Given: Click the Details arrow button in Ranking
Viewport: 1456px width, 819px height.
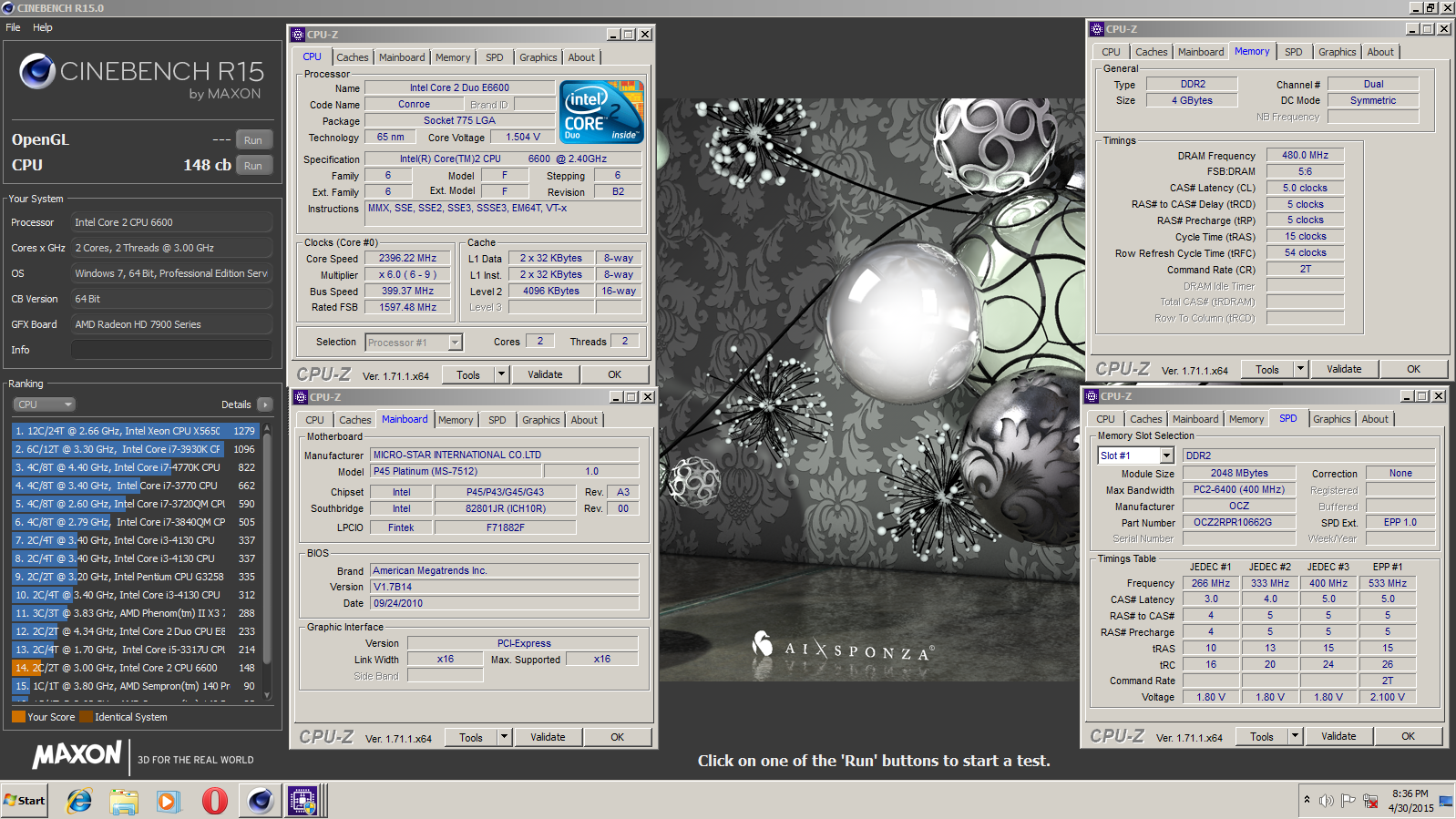Looking at the screenshot, I should [x=264, y=404].
